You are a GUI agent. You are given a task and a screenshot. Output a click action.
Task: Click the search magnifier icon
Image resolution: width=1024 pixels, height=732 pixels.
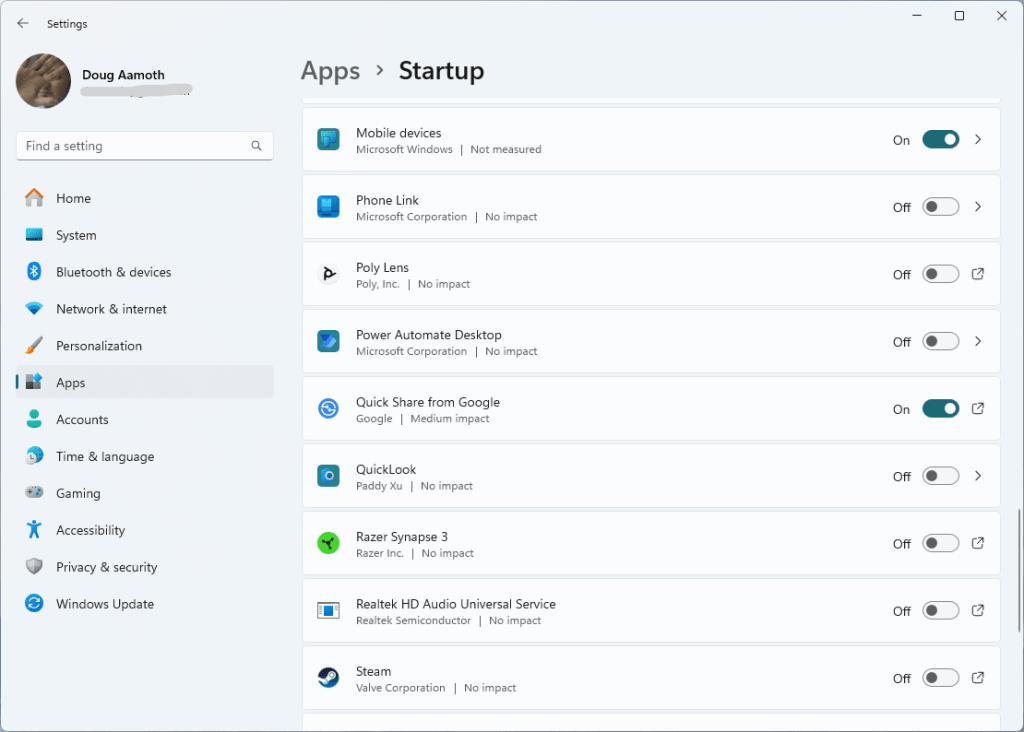pyautogui.click(x=257, y=146)
